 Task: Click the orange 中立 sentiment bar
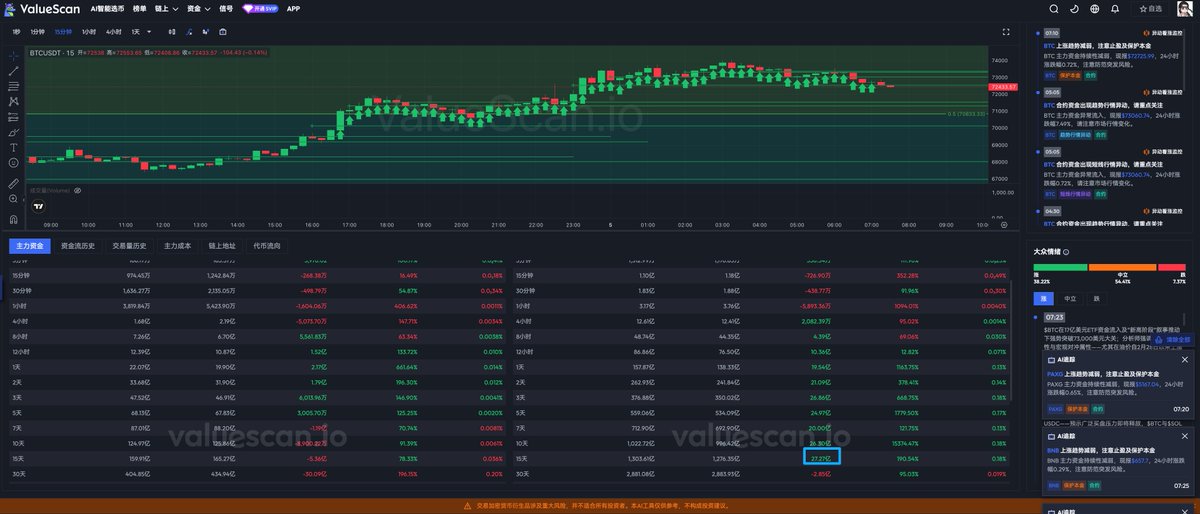pyautogui.click(x=1122, y=267)
